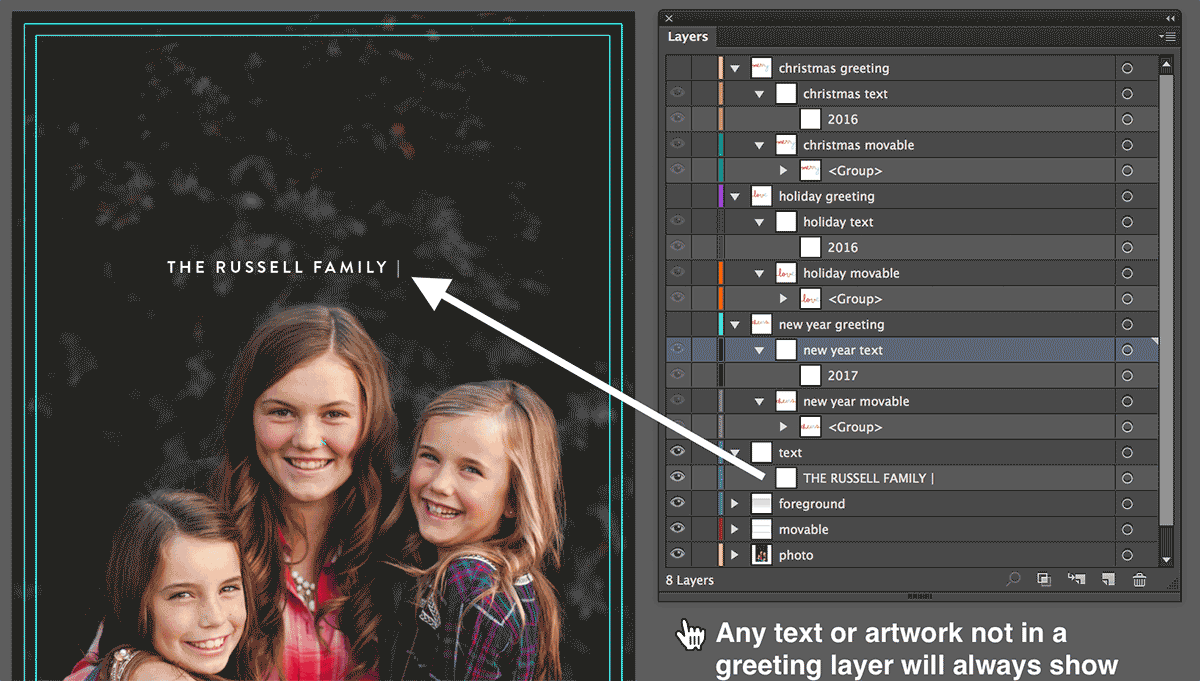Image resolution: width=1200 pixels, height=681 pixels.
Task: Click target circle of holiday movable sublayer
Action: pos(1127,273)
